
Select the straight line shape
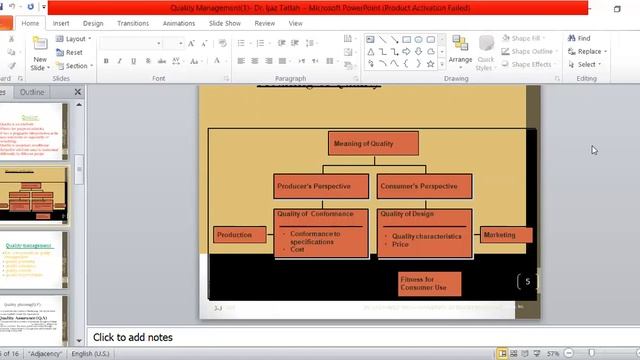tap(382, 40)
